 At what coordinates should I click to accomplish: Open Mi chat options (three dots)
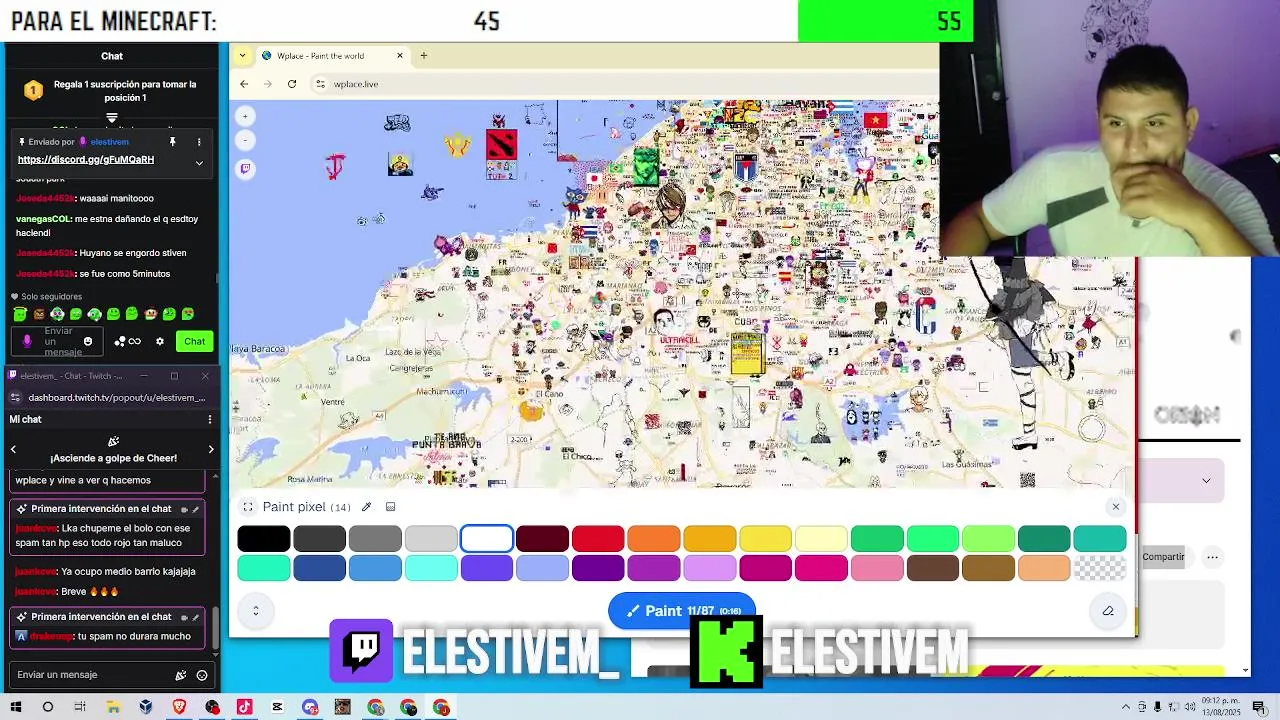pos(209,419)
